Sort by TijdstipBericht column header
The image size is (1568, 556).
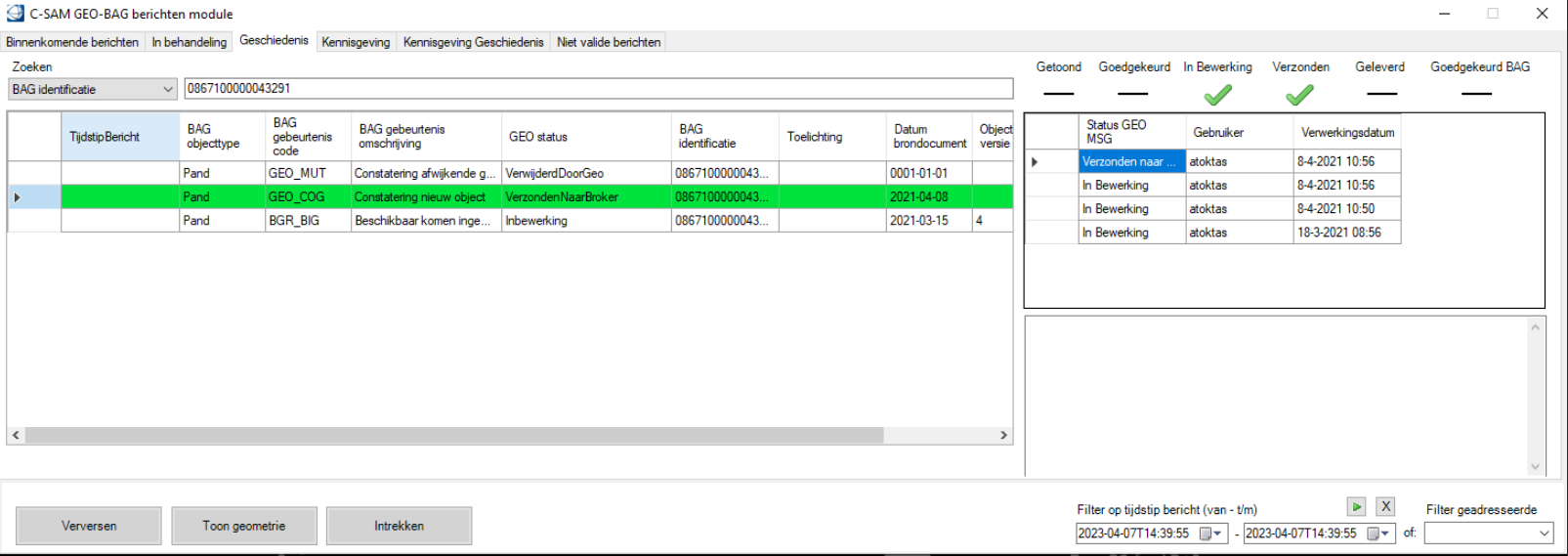click(120, 137)
